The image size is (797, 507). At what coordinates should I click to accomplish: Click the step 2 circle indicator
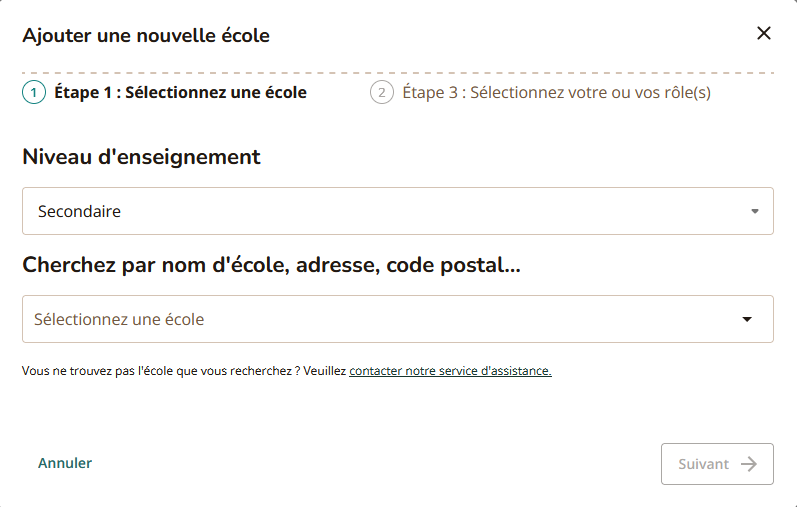(x=381, y=93)
